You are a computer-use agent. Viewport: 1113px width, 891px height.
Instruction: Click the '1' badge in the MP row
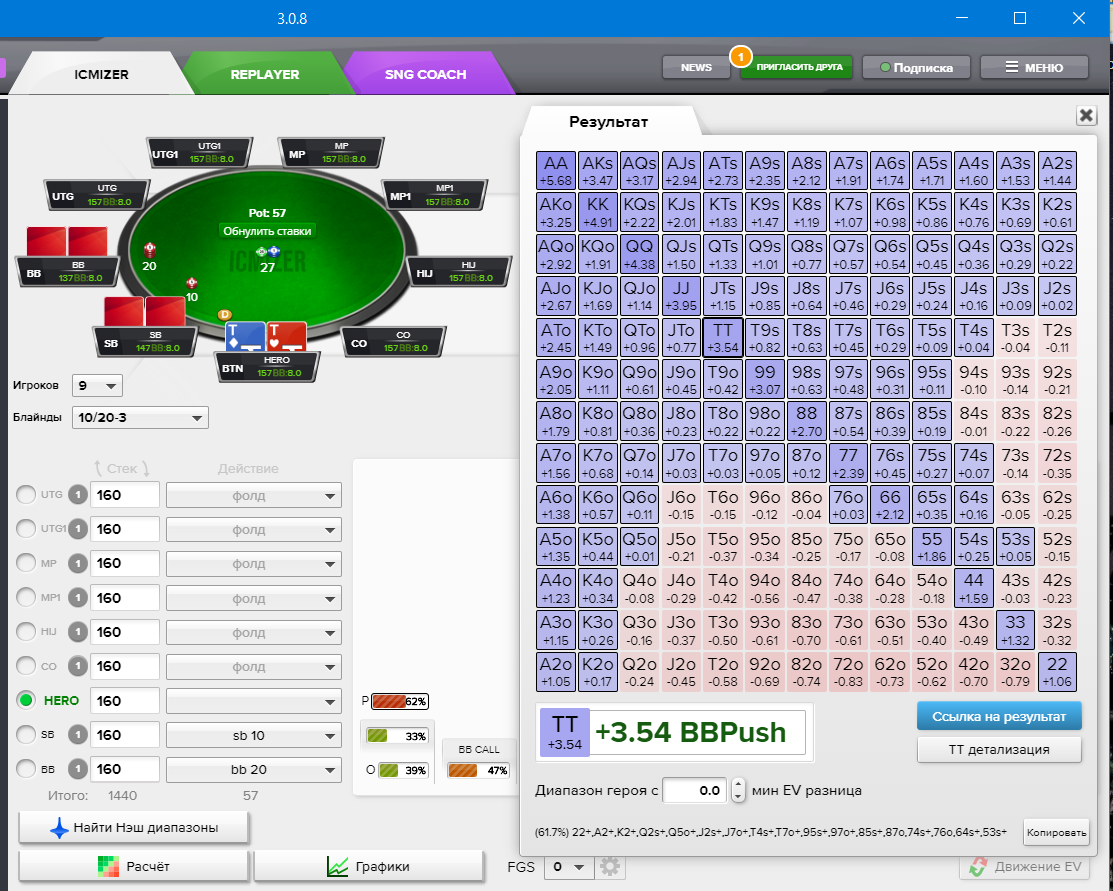tap(78, 564)
